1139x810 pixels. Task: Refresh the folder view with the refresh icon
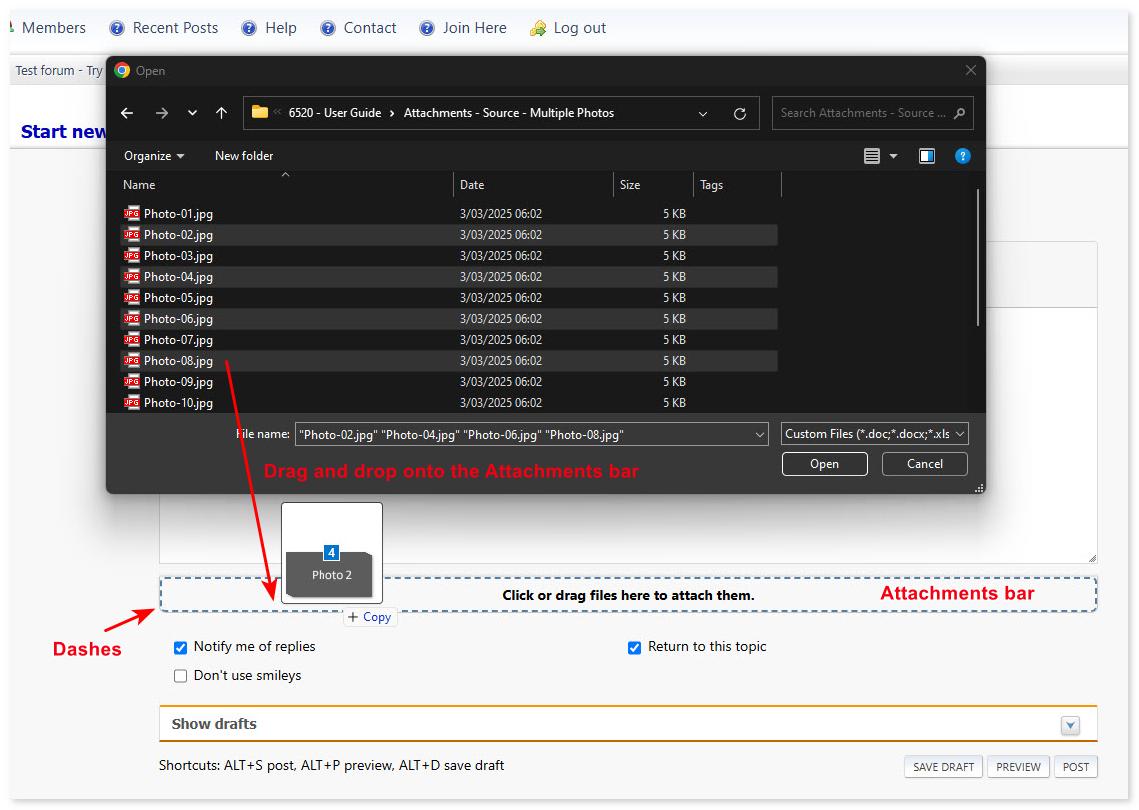coord(740,113)
